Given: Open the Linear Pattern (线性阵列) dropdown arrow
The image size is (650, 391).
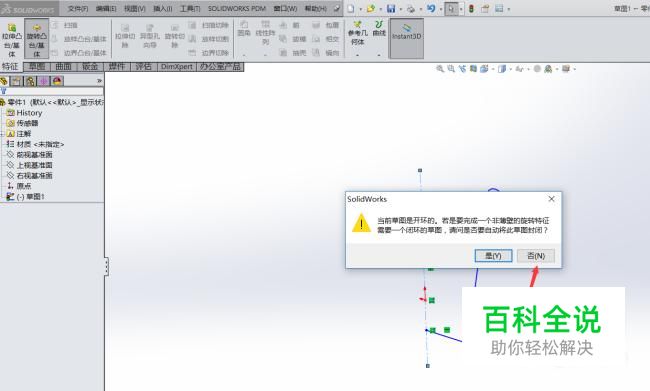Looking at the screenshot, I should click(265, 55).
